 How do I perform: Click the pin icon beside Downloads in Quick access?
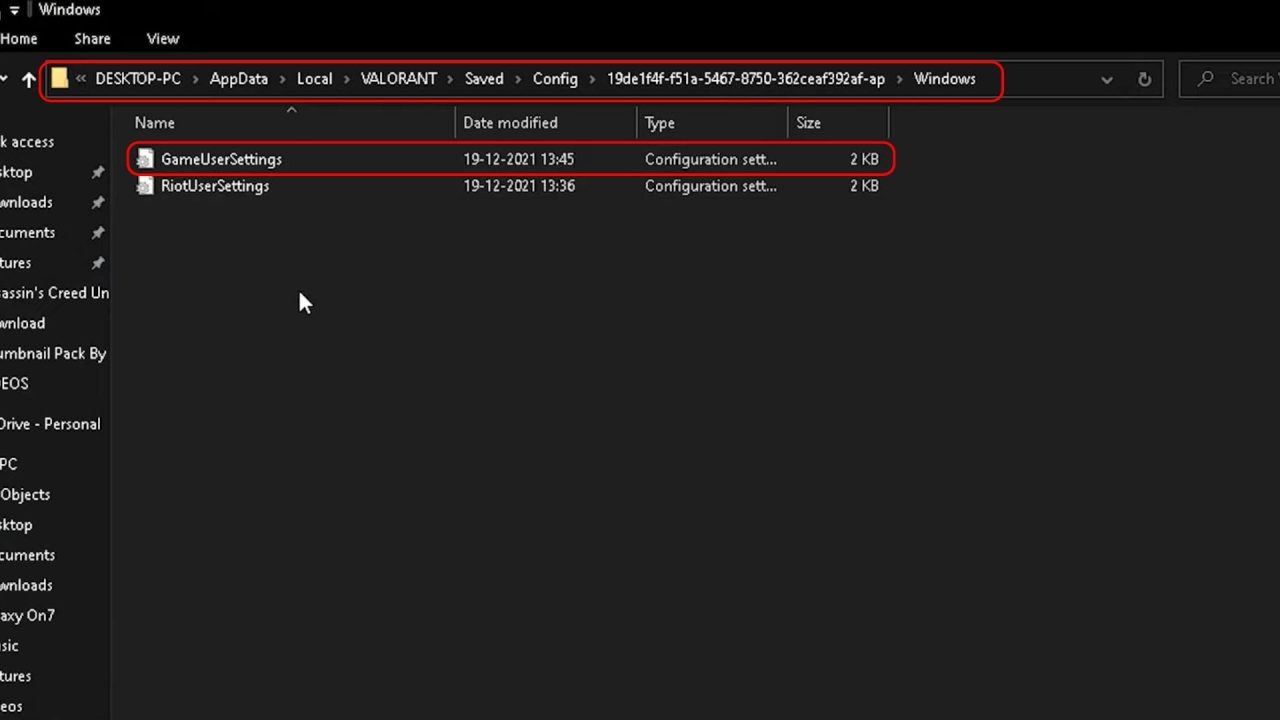pos(97,202)
